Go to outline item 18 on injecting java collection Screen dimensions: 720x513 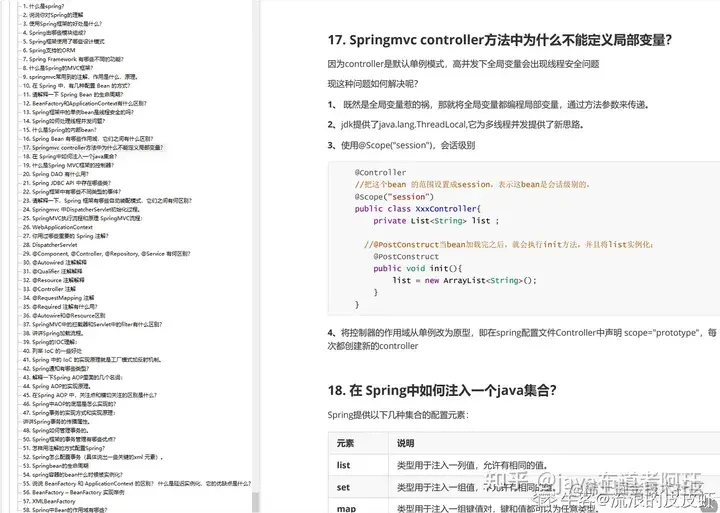pos(70,156)
